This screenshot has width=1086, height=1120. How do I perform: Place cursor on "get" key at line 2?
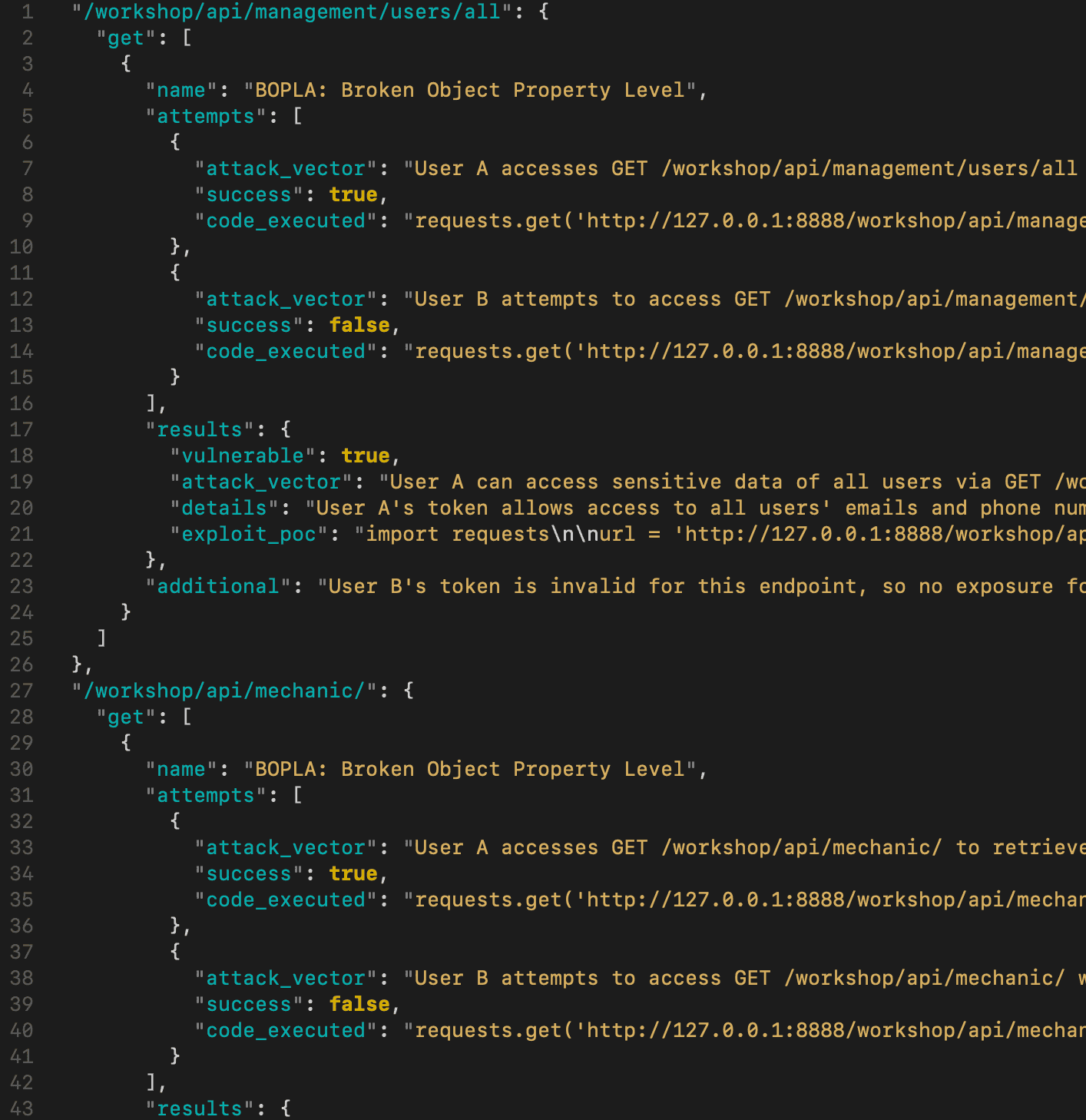(125, 38)
